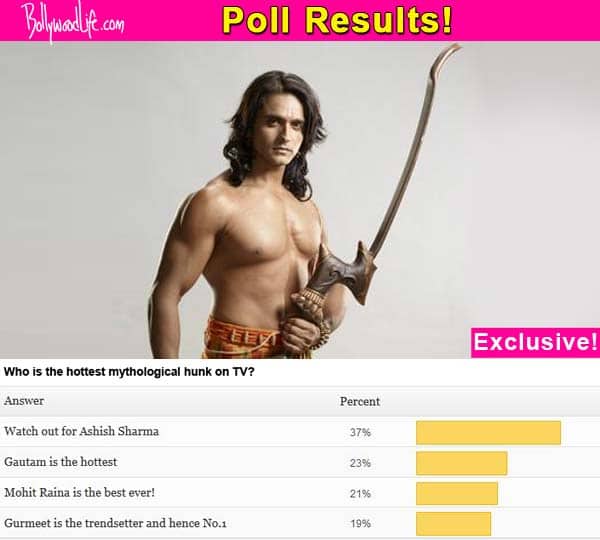Select the Gautam is the hottest answer
The width and height of the screenshot is (600, 540).
click(60, 462)
